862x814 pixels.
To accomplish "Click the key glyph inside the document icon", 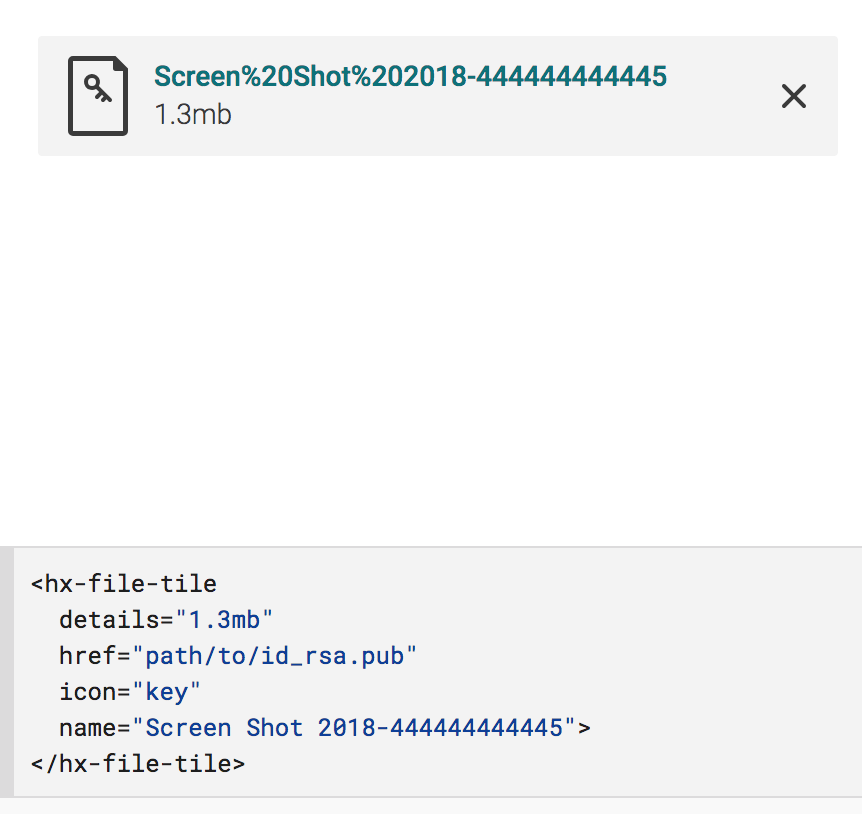I will point(98,88).
